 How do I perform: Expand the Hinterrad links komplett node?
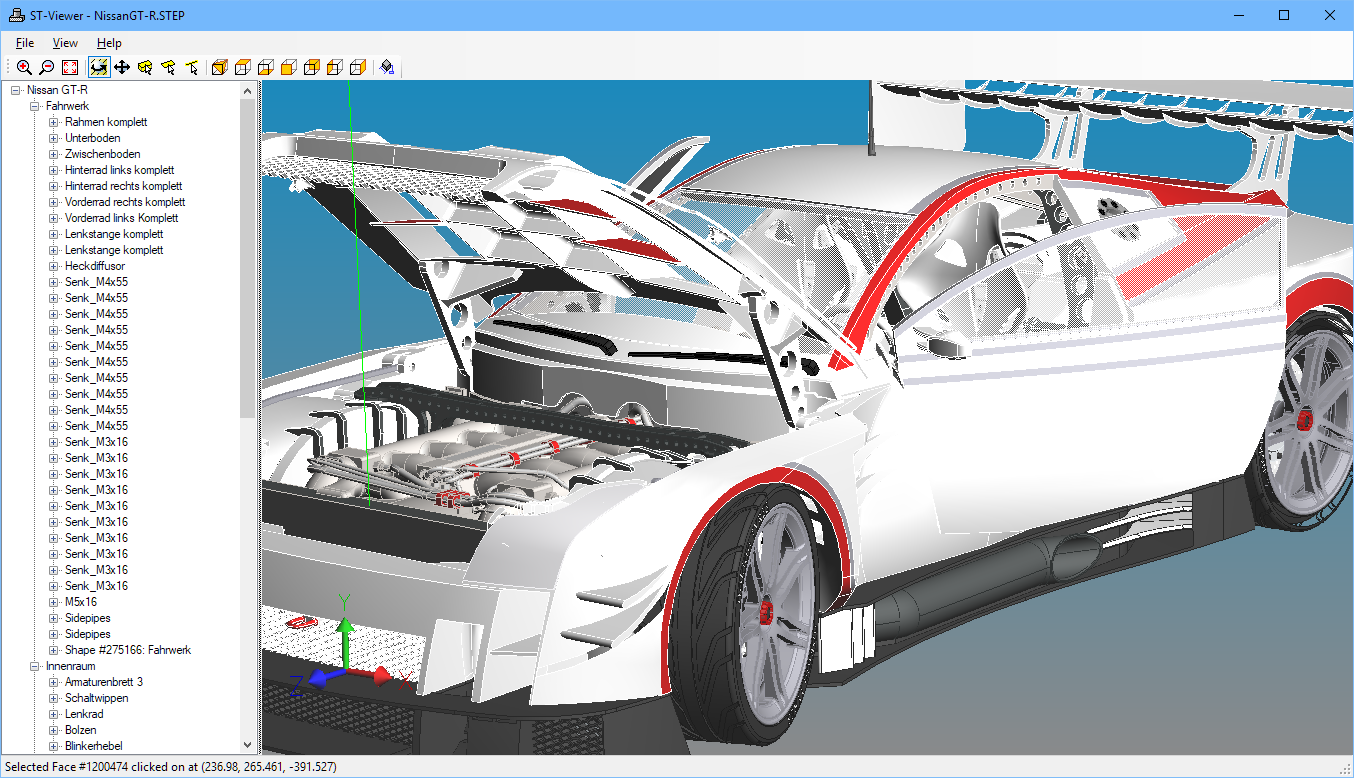[54, 170]
